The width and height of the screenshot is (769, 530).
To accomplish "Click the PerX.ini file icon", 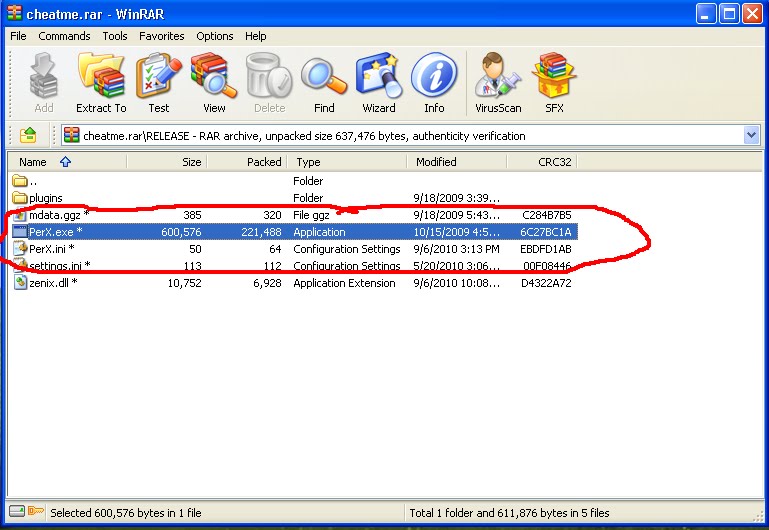I will 20,249.
